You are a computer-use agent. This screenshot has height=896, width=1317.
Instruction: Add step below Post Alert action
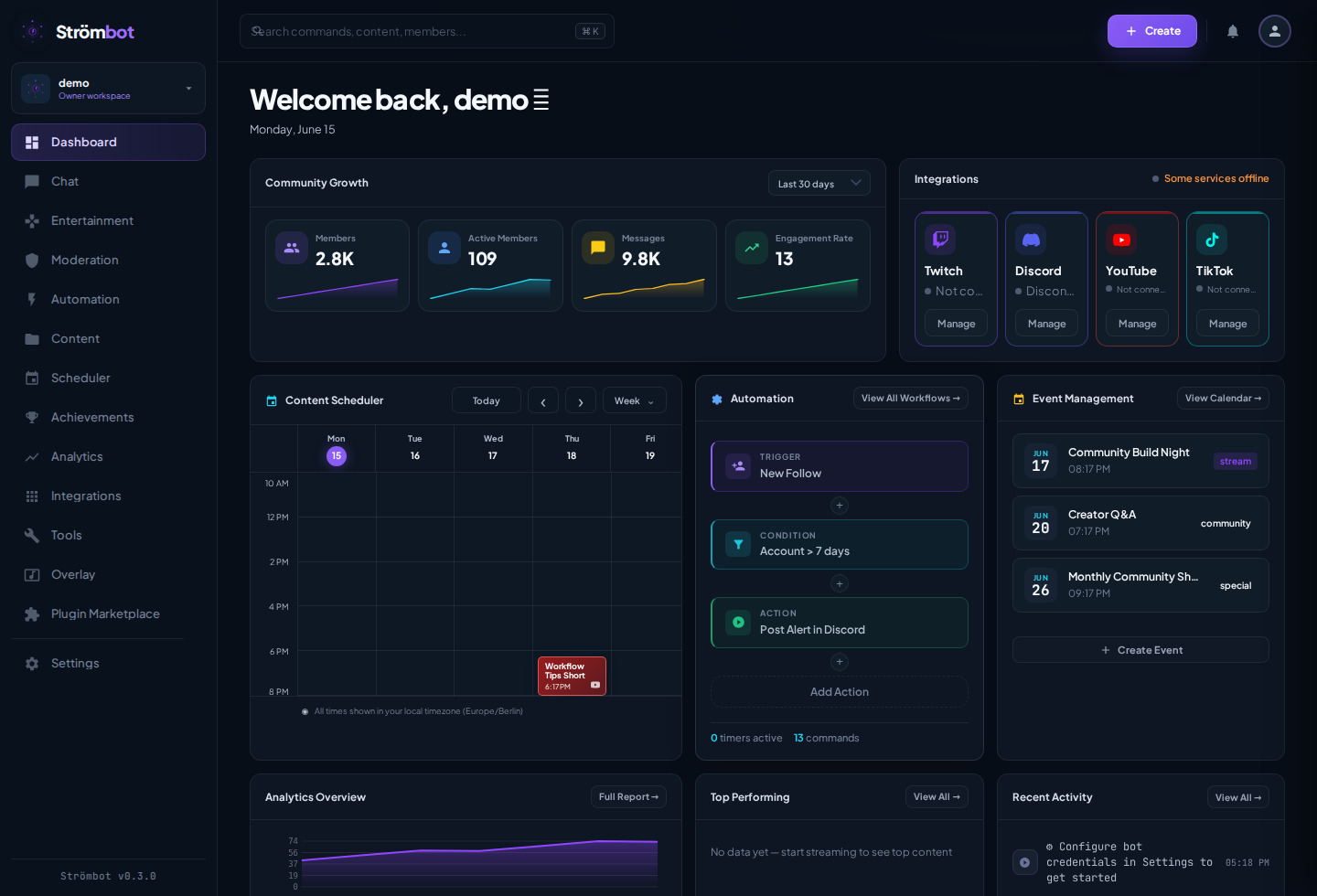[x=840, y=662]
